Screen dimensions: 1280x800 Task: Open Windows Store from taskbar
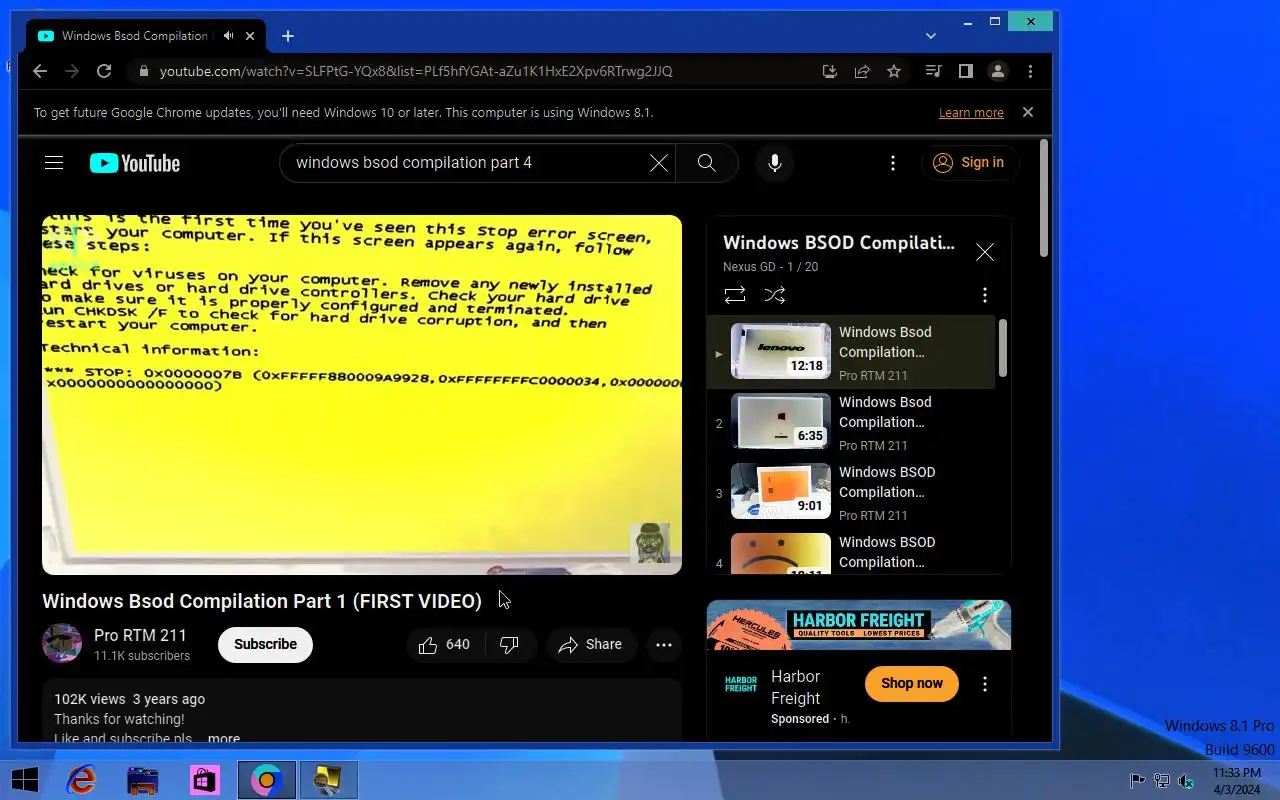205,780
